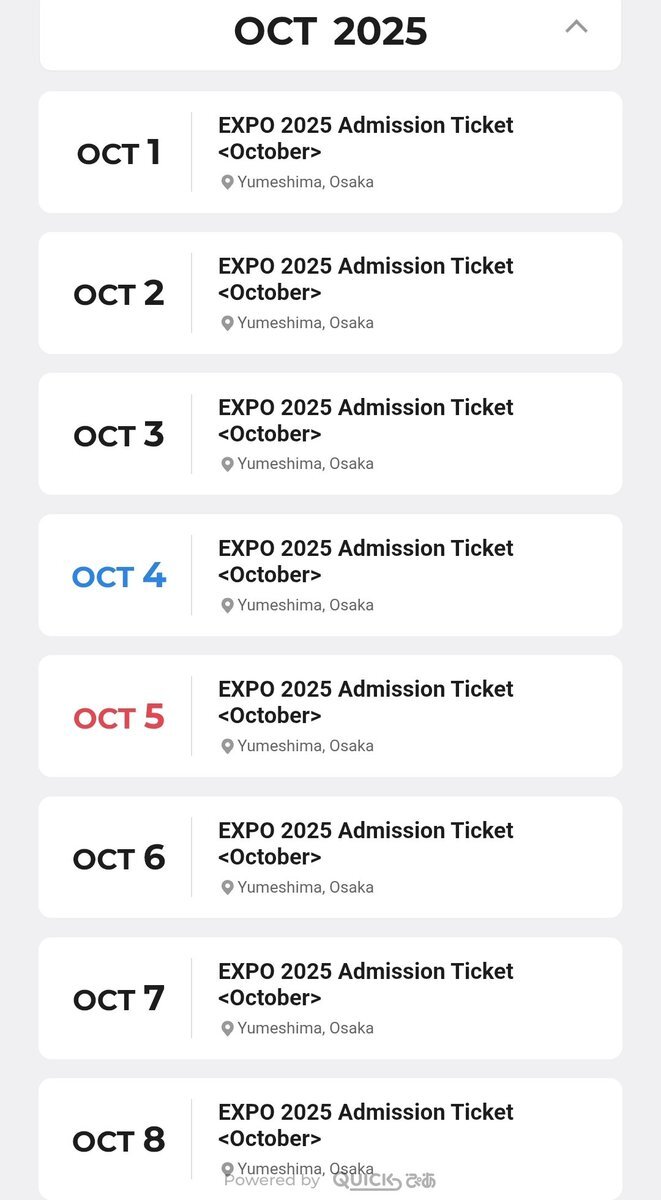The image size is (661, 1200).
Task: Select the OCT 2 ticket title
Action: [x=365, y=279]
